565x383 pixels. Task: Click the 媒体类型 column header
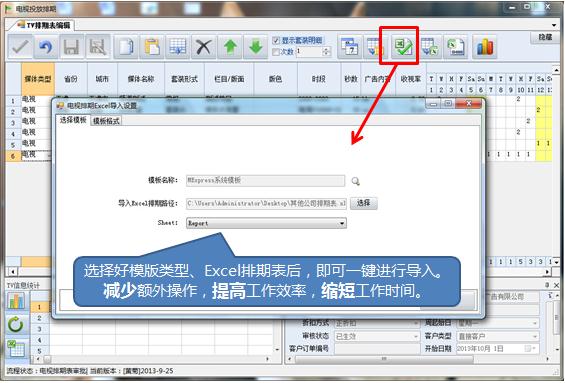point(38,79)
